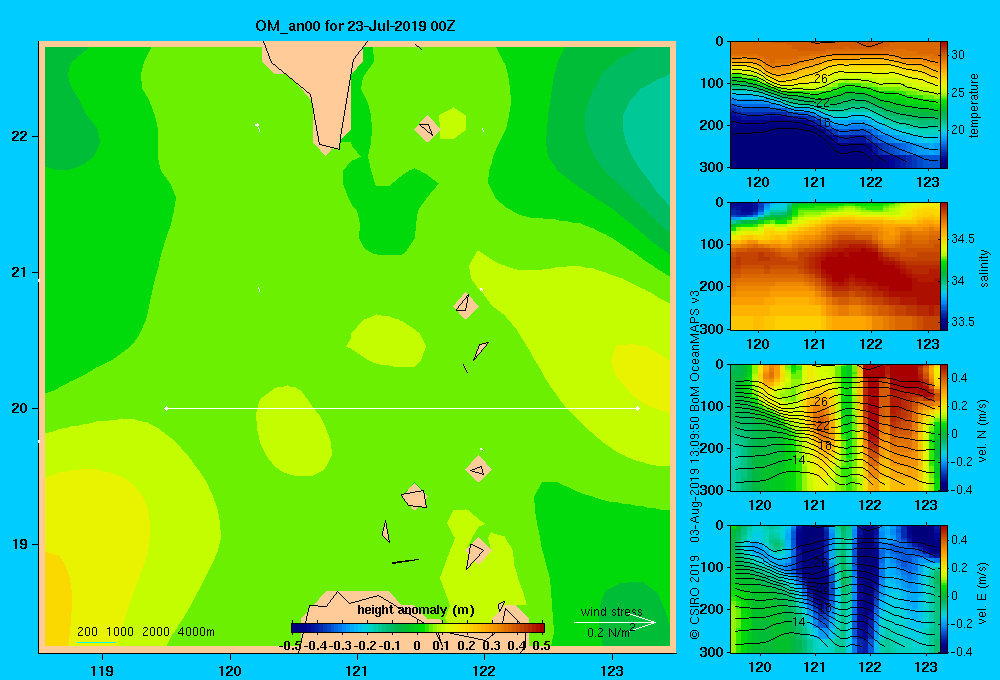The image size is (1000, 680).
Task: Click longitude label 119 on main map
Action: 102,670
